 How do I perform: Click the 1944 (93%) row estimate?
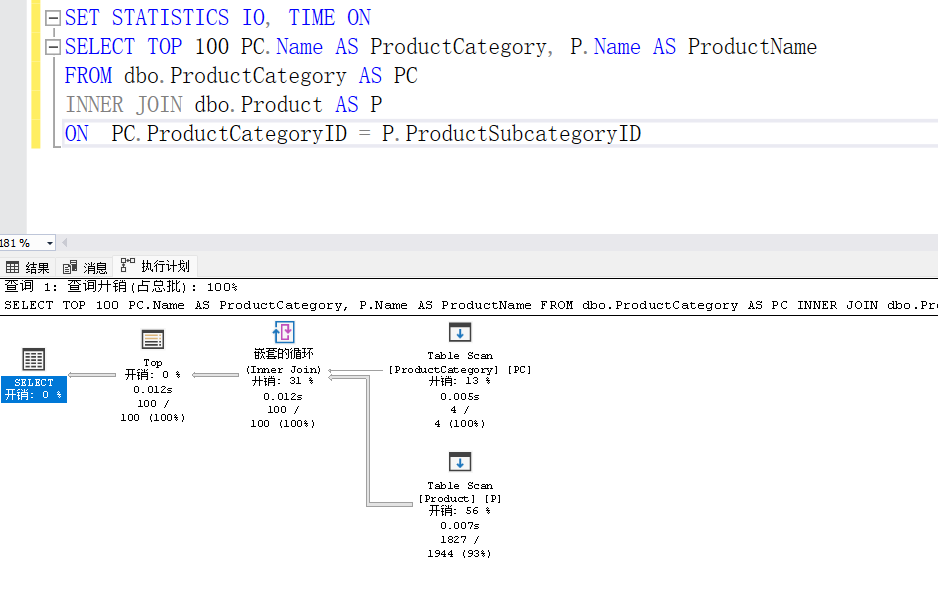459,554
